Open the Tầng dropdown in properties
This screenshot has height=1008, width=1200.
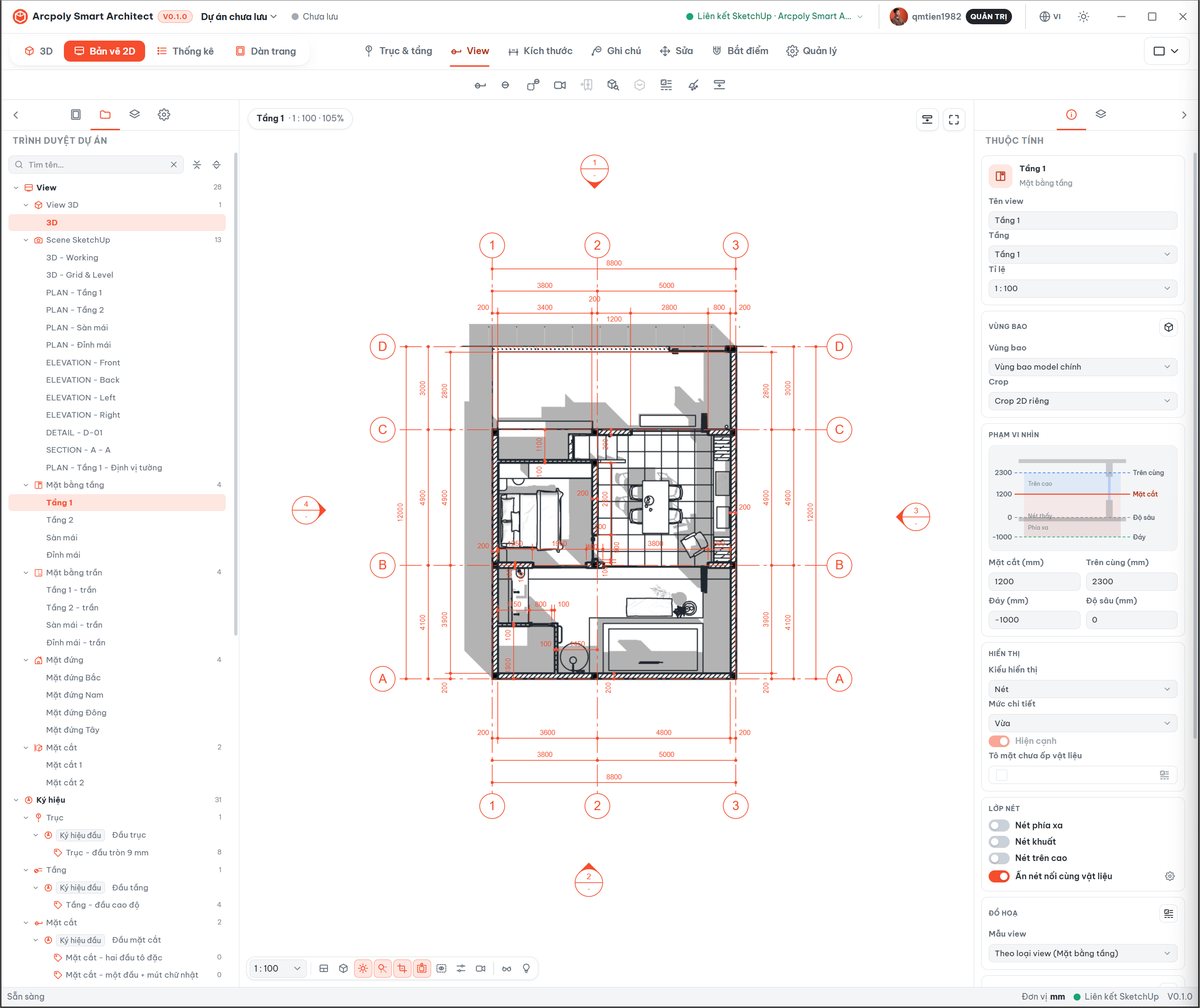1082,254
